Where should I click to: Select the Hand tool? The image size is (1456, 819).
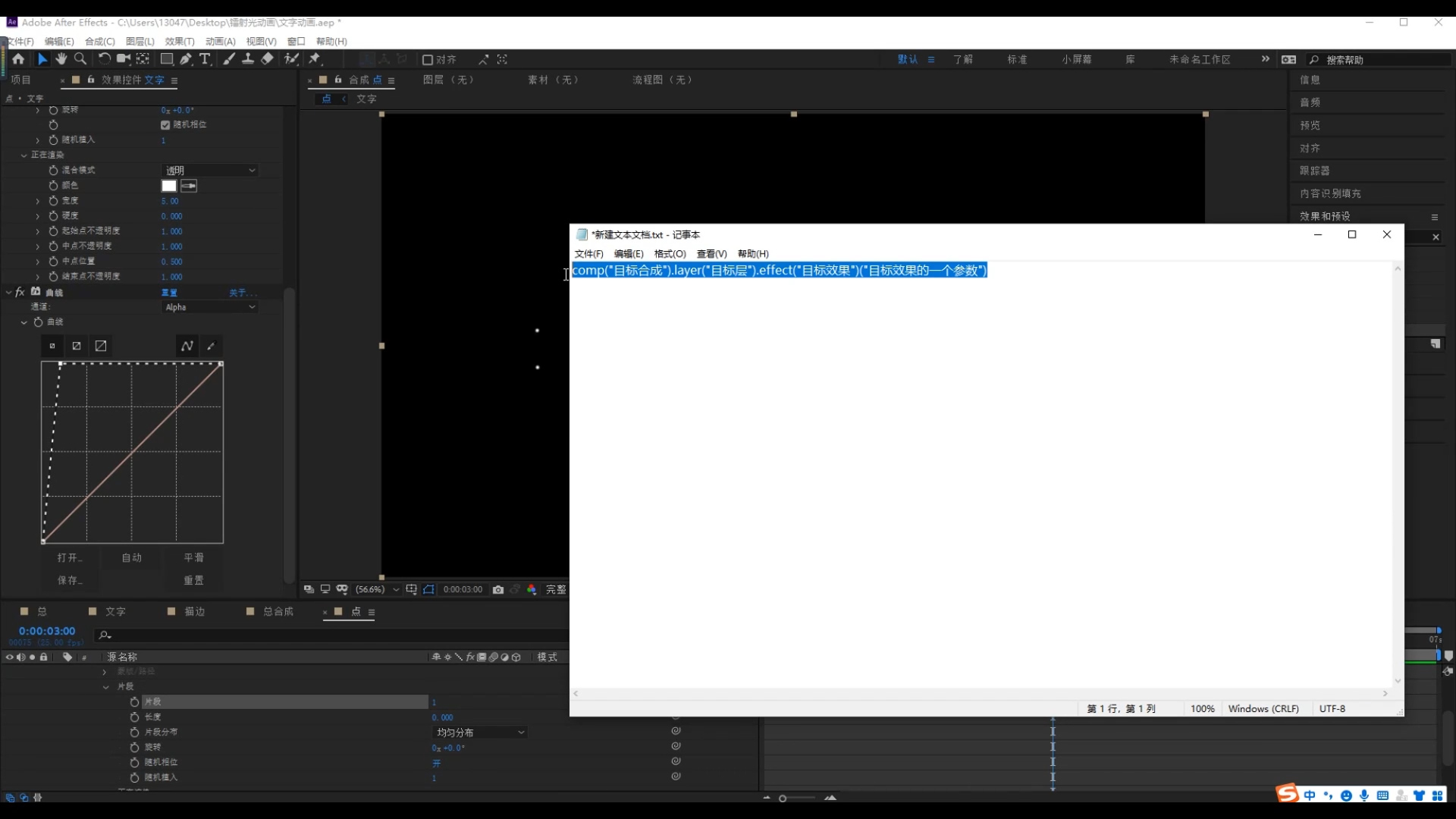coord(61,59)
